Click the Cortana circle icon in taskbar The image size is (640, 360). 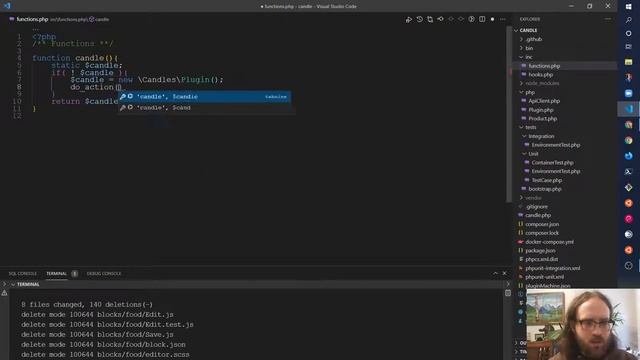click(629, 33)
